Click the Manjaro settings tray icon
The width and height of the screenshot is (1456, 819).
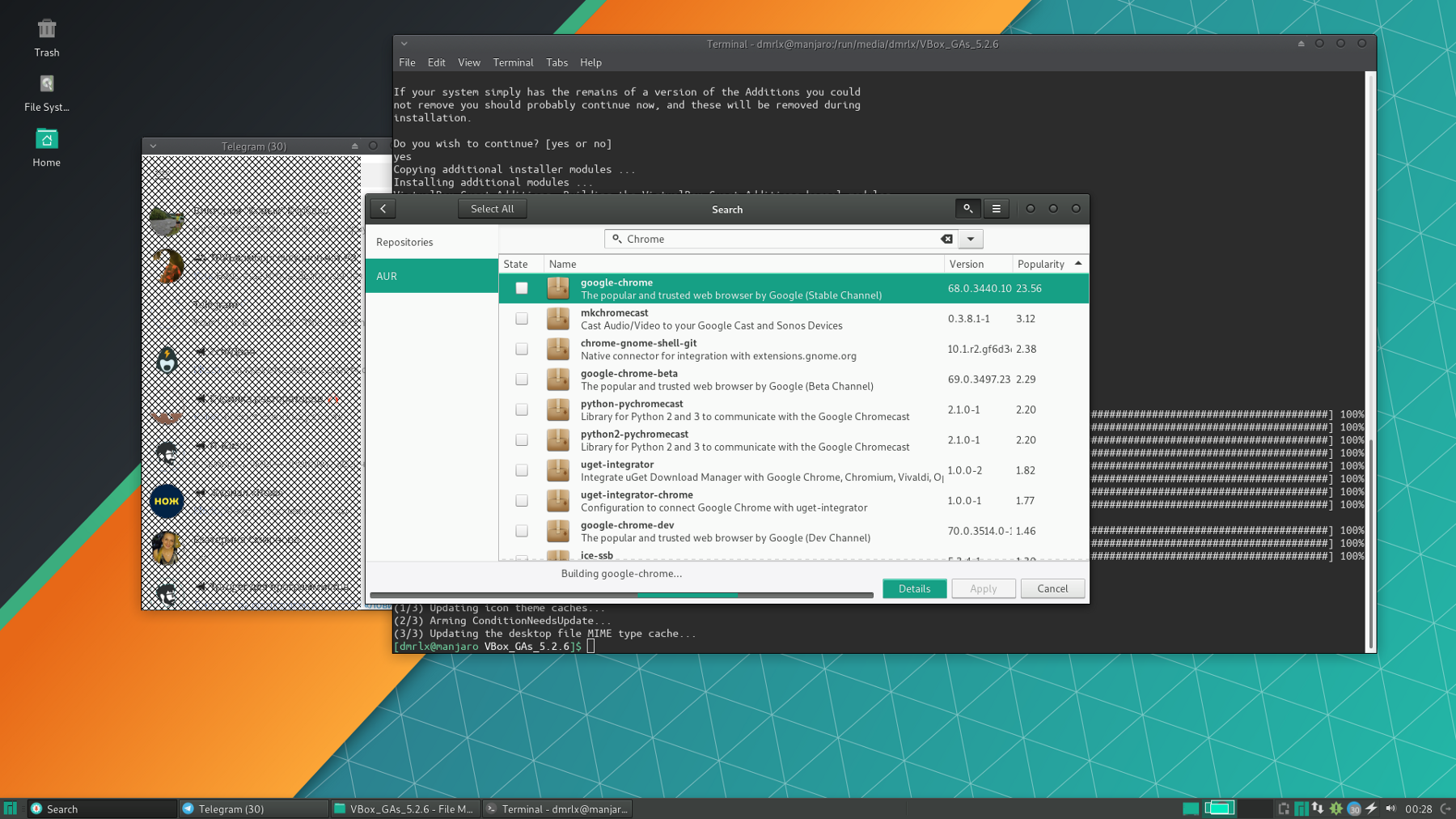tap(1301, 808)
